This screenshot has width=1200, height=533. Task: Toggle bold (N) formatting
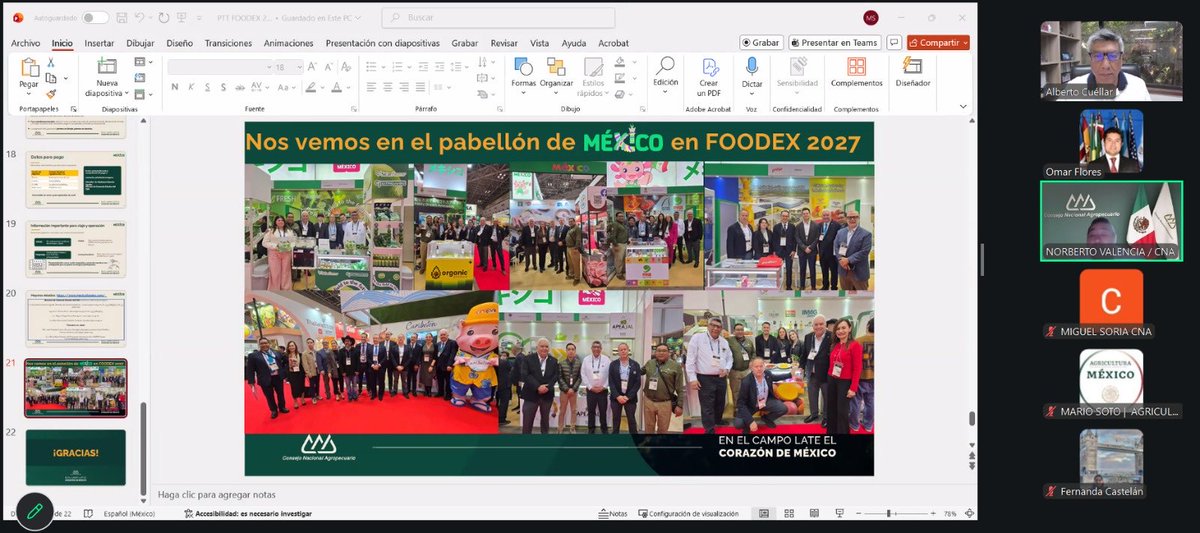click(x=174, y=87)
